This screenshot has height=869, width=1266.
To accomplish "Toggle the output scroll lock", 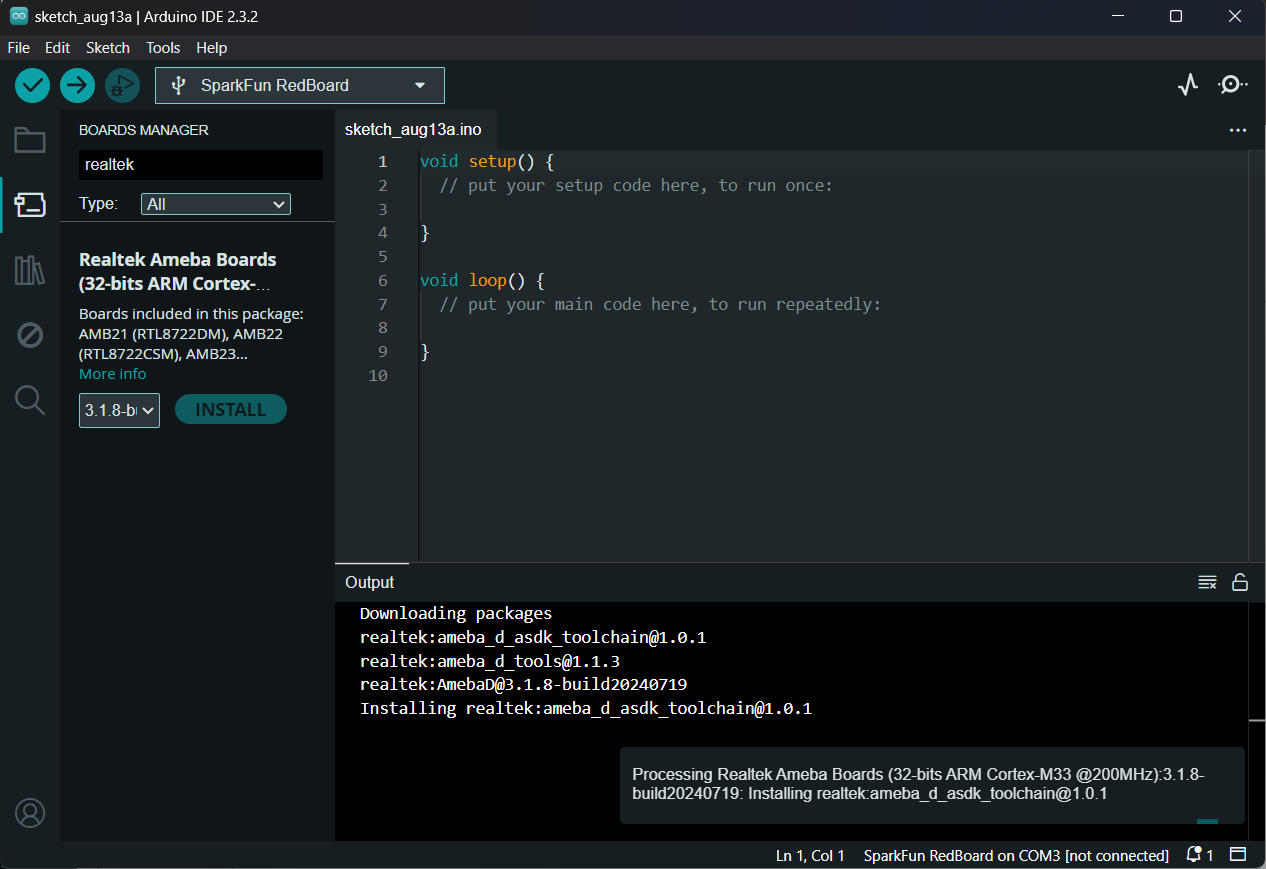I will click(x=1240, y=583).
